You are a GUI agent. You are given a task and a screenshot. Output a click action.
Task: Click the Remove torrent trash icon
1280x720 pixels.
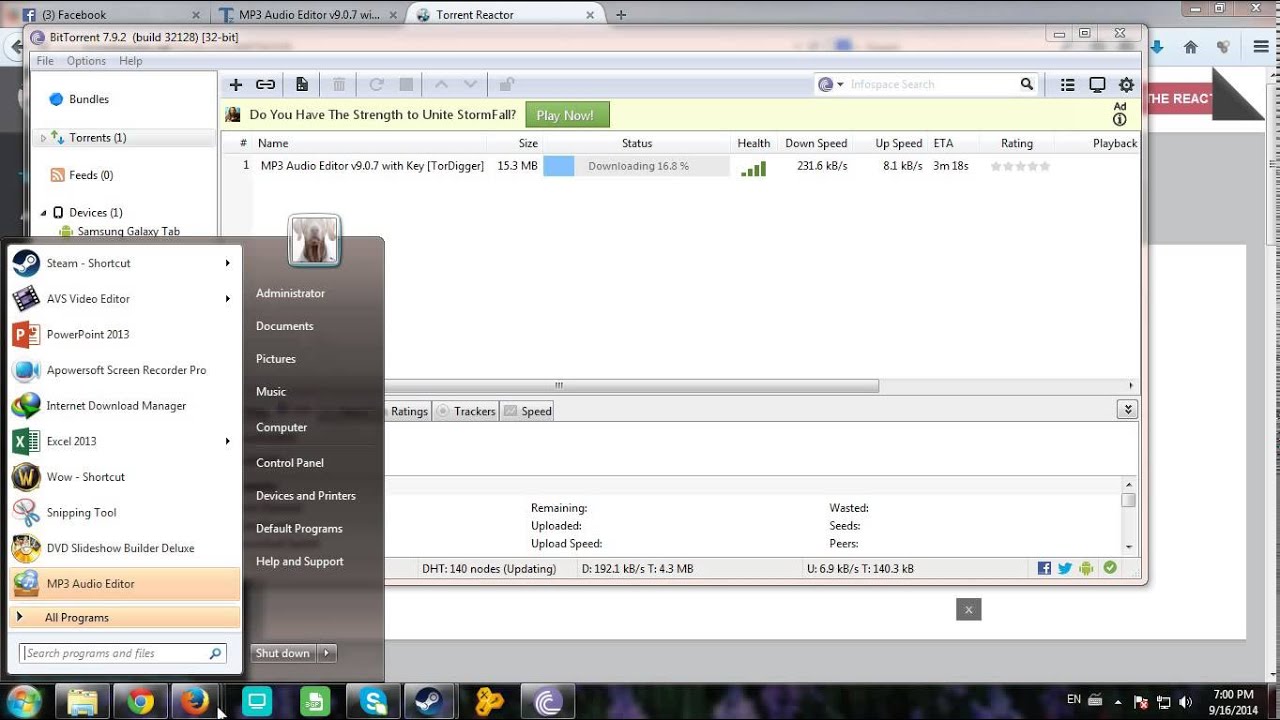(x=339, y=85)
